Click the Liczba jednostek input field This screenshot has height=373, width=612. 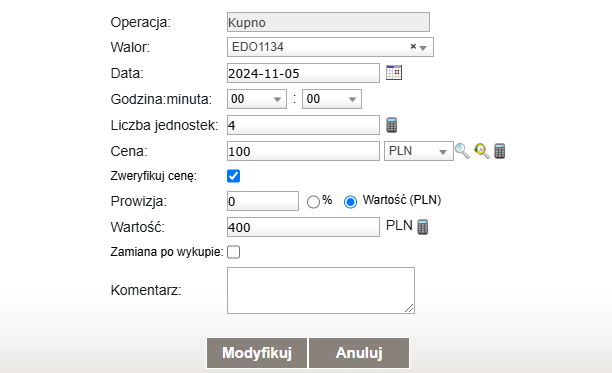coord(303,125)
